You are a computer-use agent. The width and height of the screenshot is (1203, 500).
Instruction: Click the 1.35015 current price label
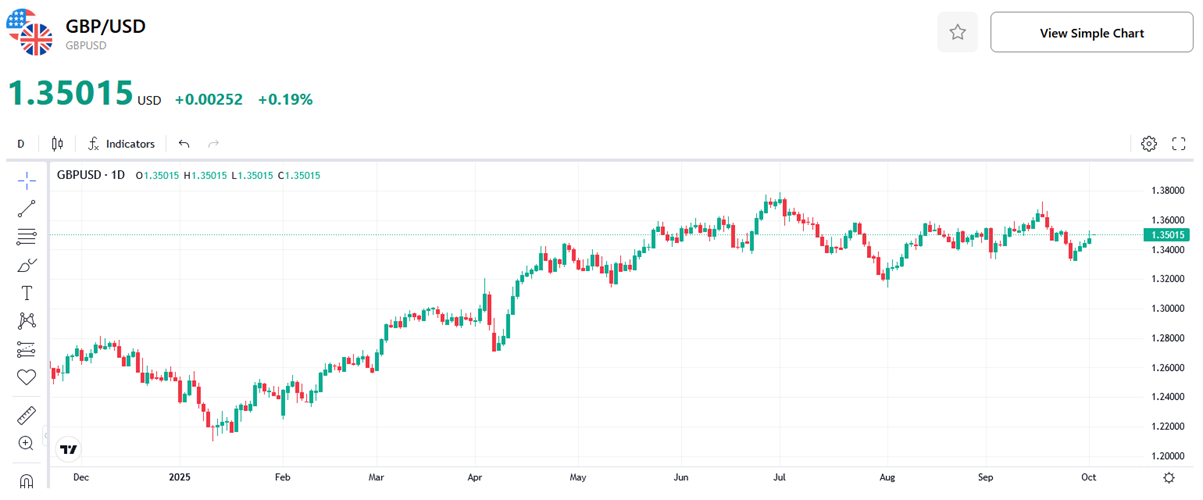click(1169, 235)
